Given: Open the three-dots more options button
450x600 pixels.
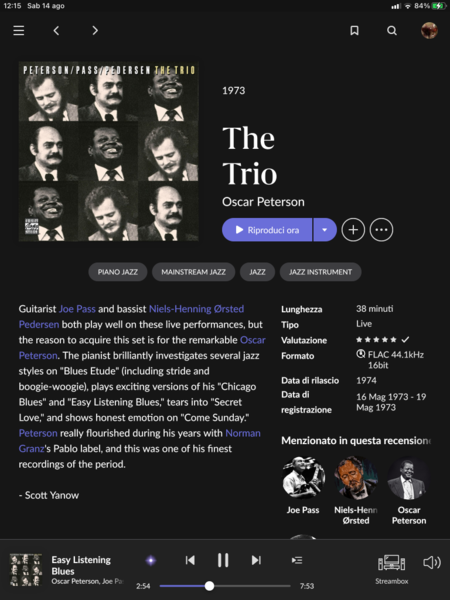Looking at the screenshot, I should click(381, 230).
